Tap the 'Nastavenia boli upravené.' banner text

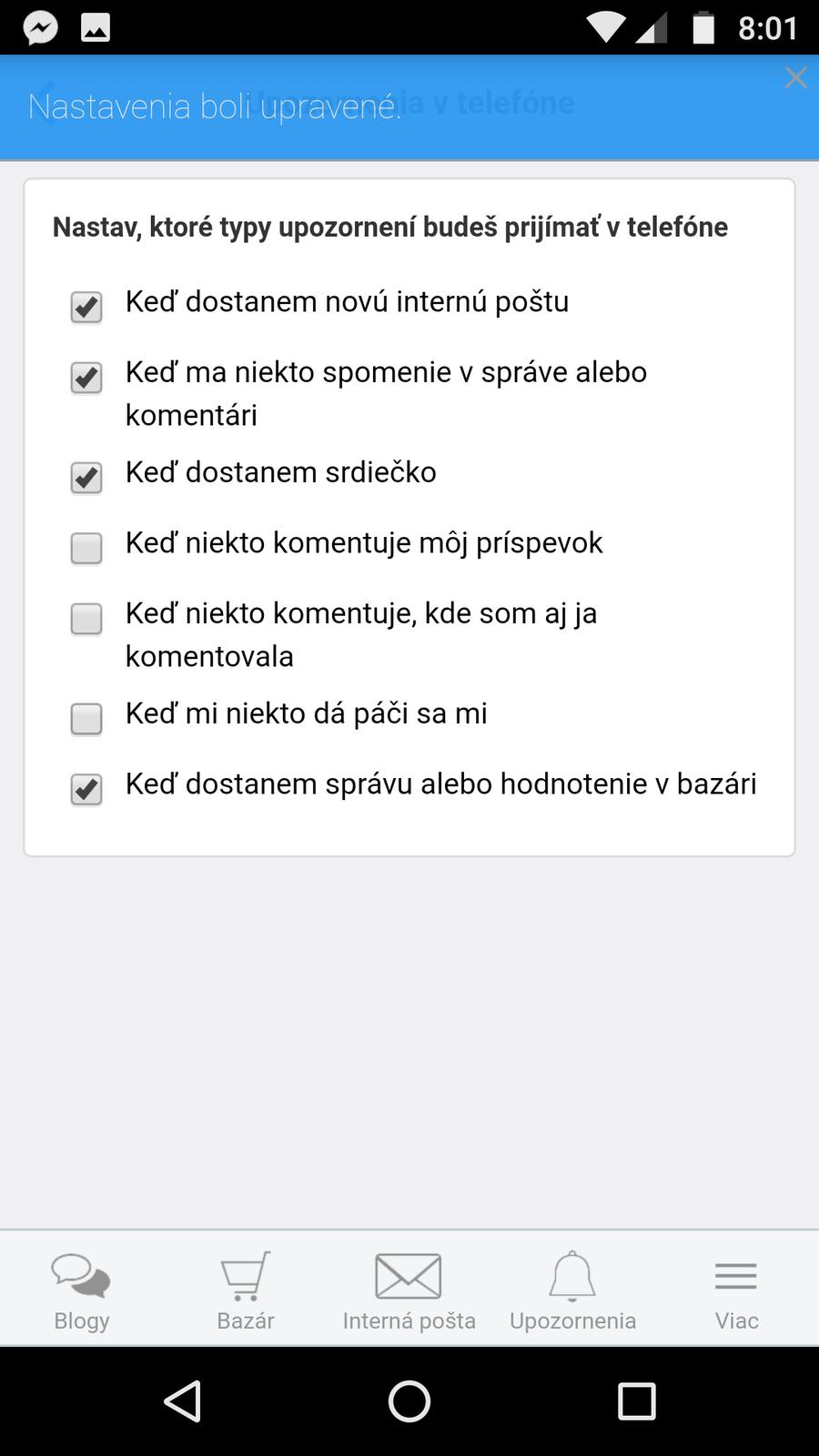point(215,106)
